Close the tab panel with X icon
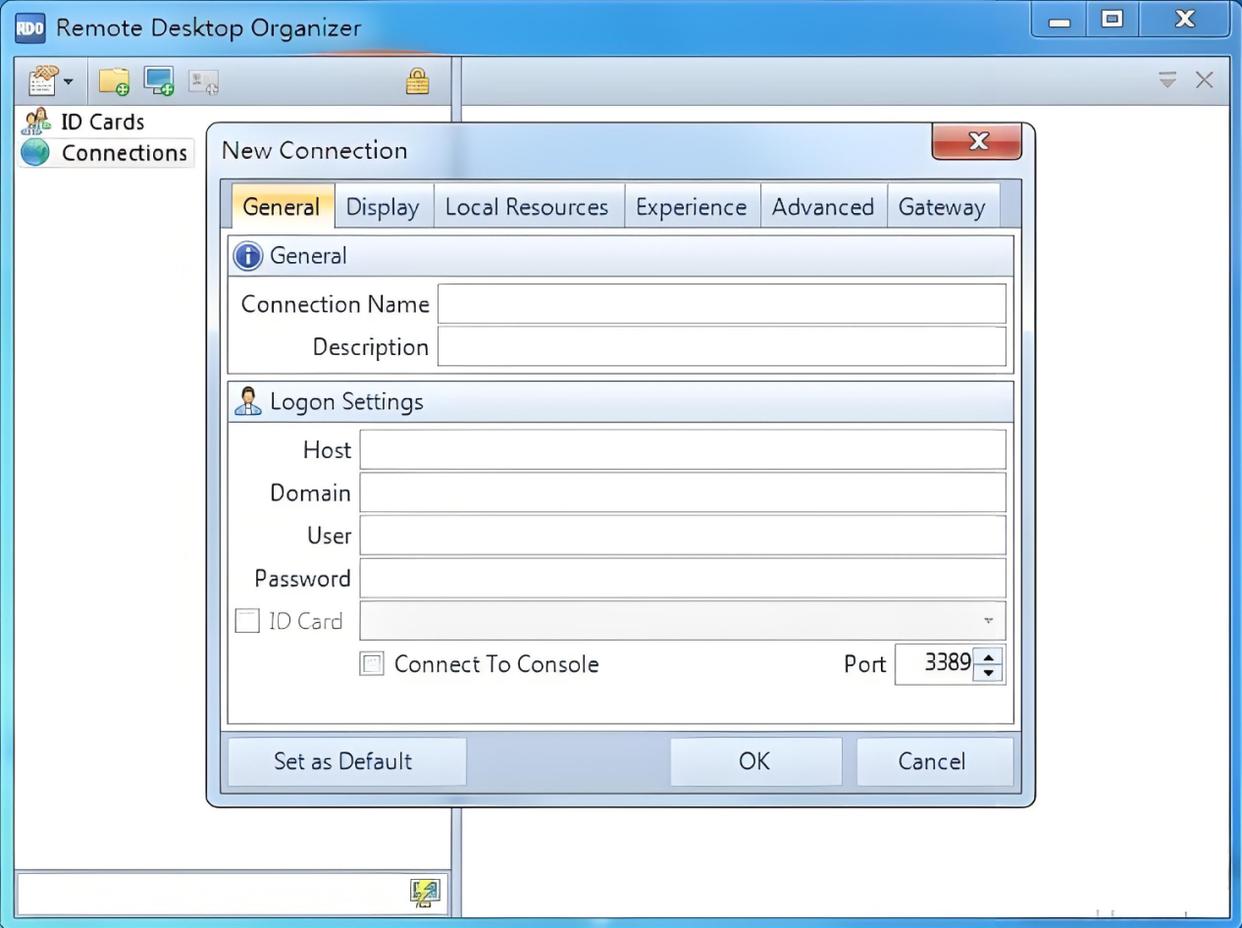Image resolution: width=1242 pixels, height=928 pixels. click(x=1204, y=80)
